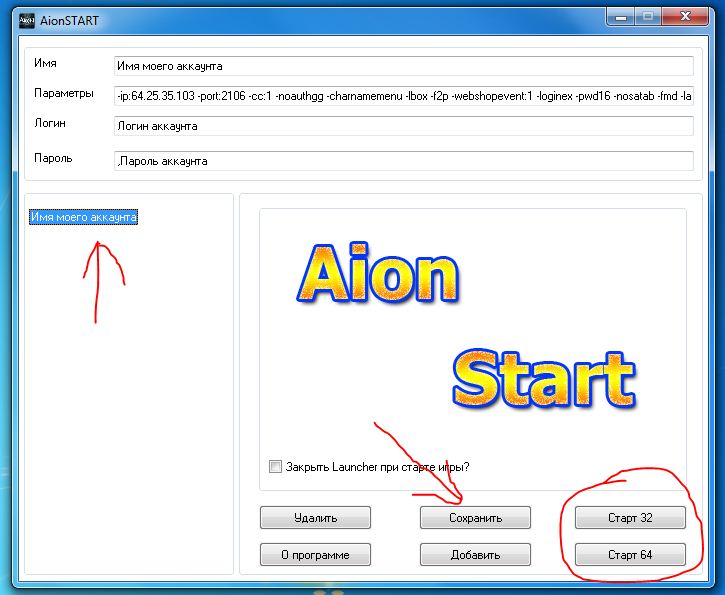
Task: Focus the Логин input field
Action: coord(404,126)
